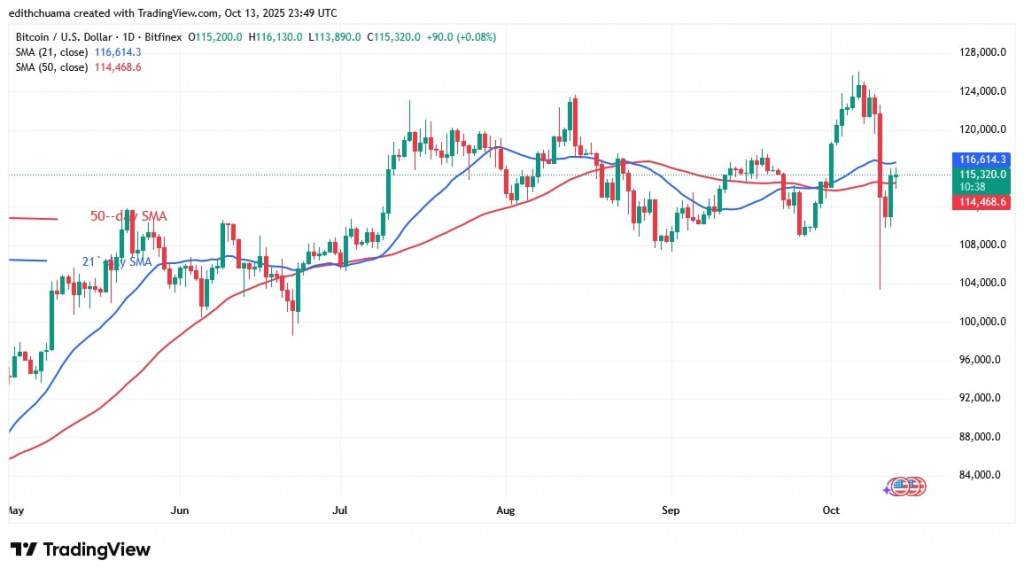The width and height of the screenshot is (1024, 576).
Task: Click the Aug label on the time axis
Action: click(505, 510)
